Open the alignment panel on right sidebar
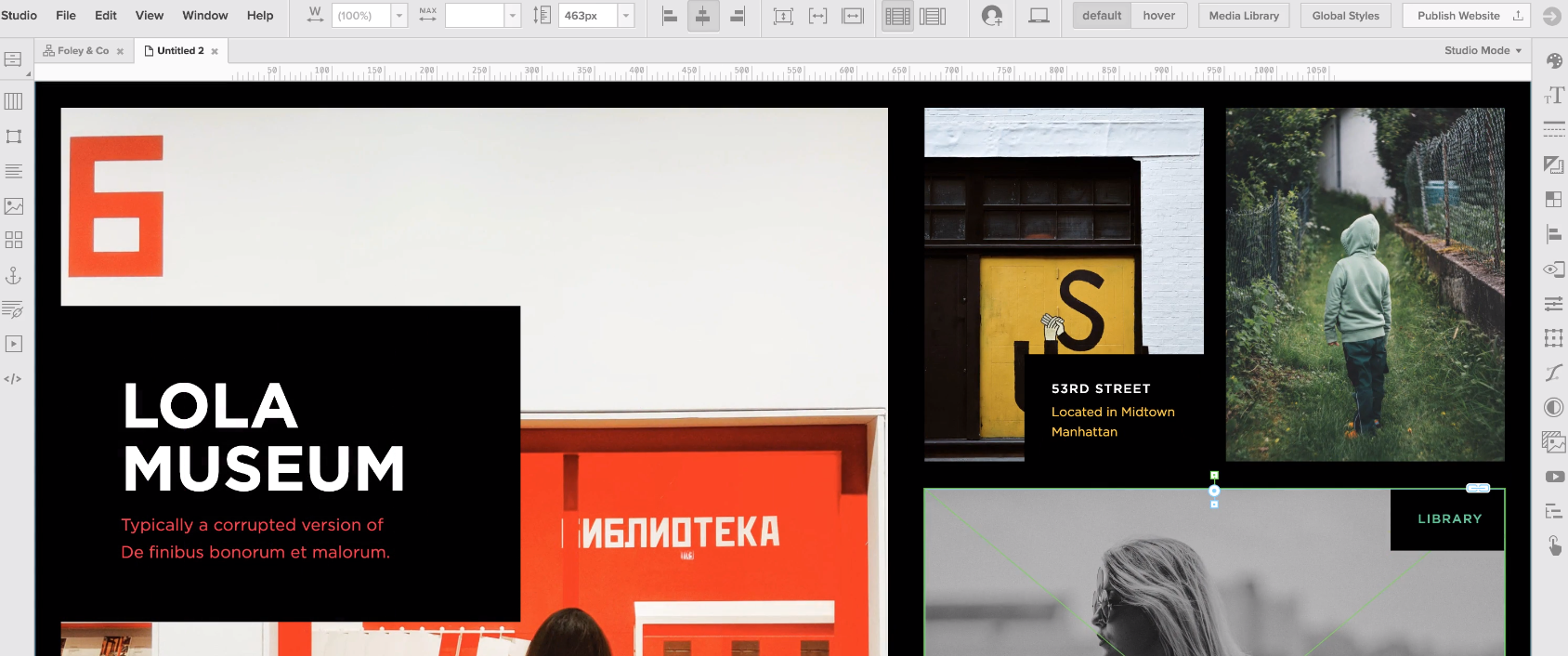This screenshot has width=1568, height=656. point(1554,234)
